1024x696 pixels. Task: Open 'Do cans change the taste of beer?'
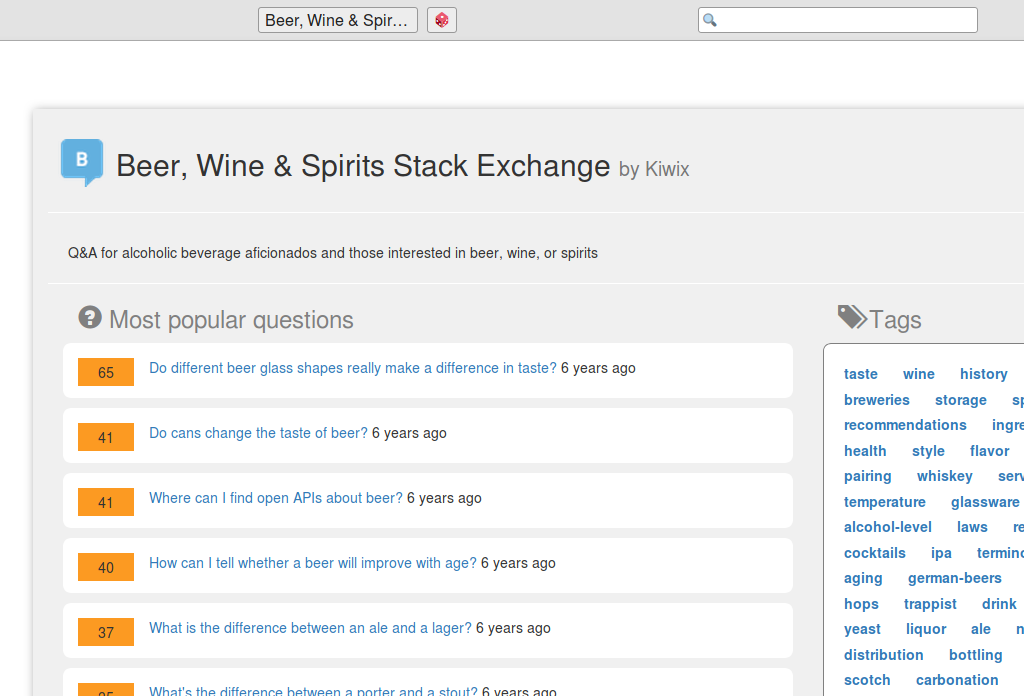point(259,433)
